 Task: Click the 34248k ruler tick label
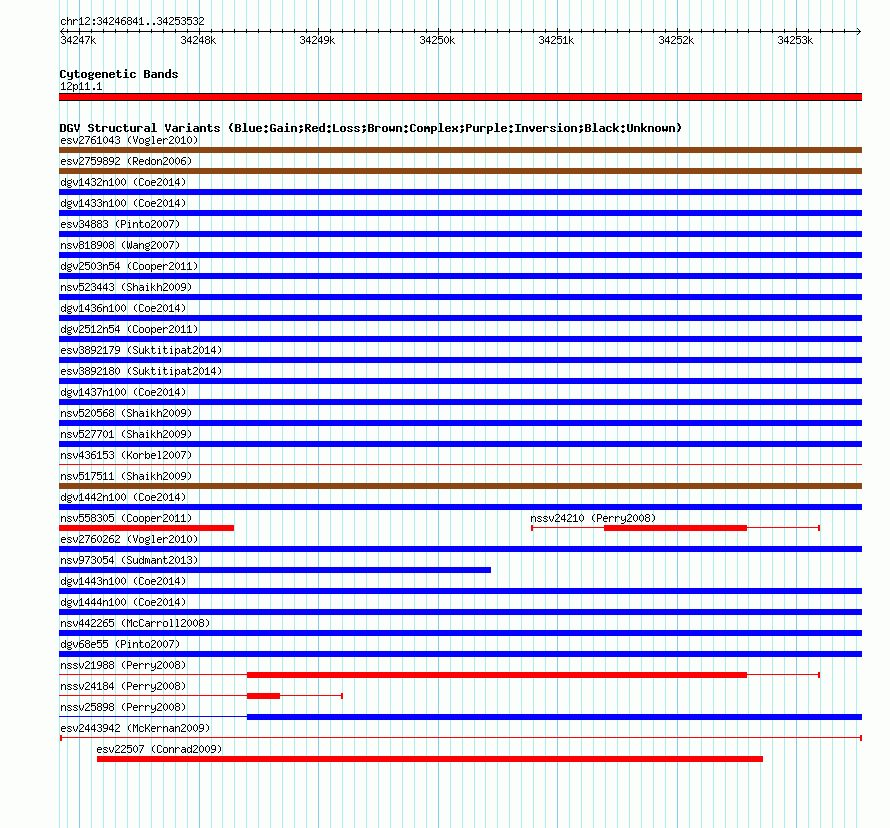(198, 40)
